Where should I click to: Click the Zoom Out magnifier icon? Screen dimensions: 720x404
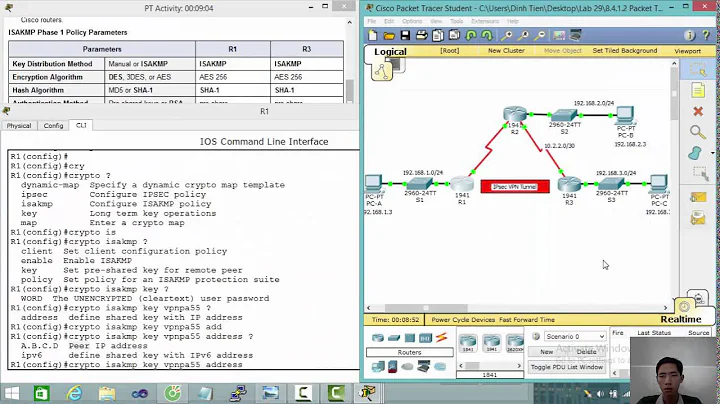[540, 35]
